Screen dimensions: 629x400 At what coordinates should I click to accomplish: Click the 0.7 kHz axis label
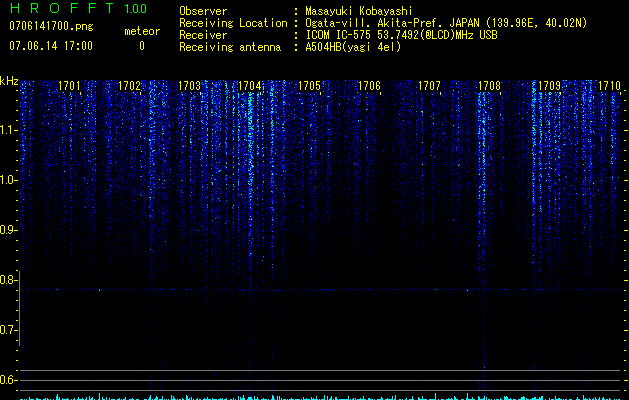coord(8,330)
